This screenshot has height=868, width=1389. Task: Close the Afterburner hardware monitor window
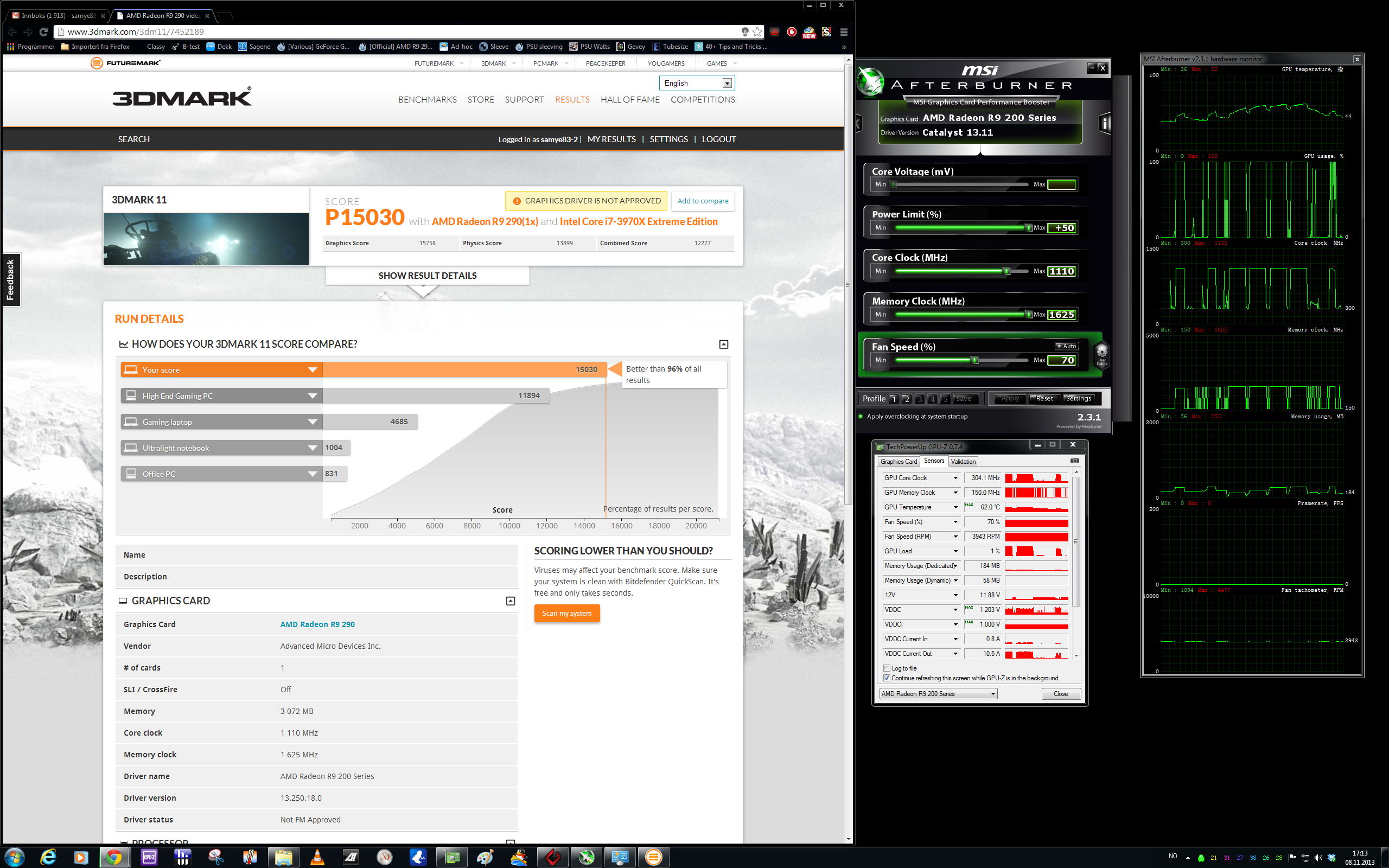pyautogui.click(x=1357, y=59)
